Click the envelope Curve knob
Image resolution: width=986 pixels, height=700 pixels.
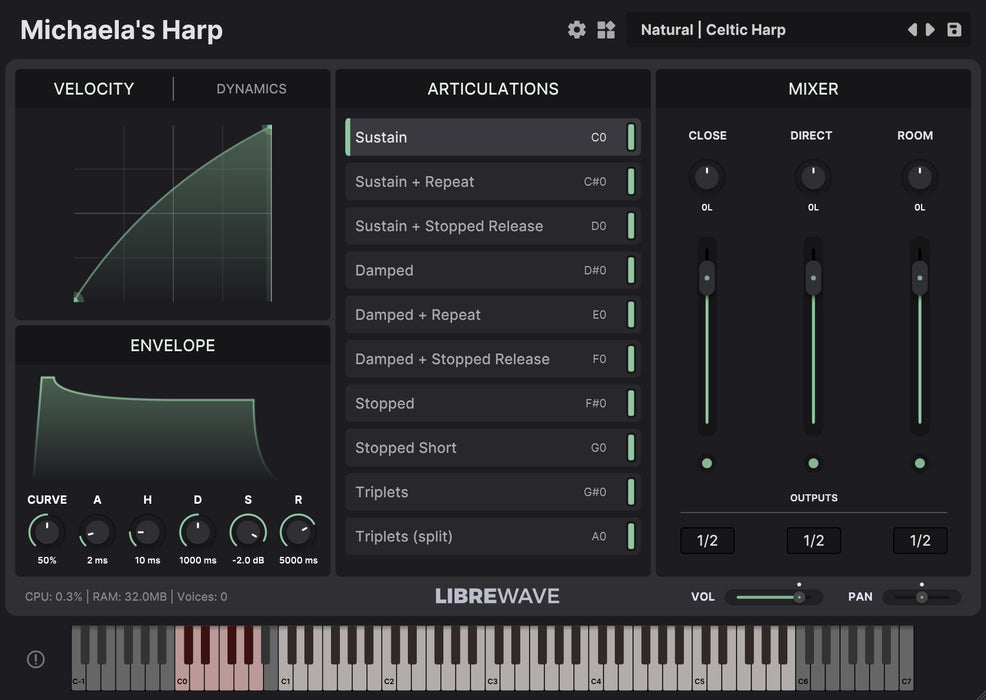[x=47, y=531]
